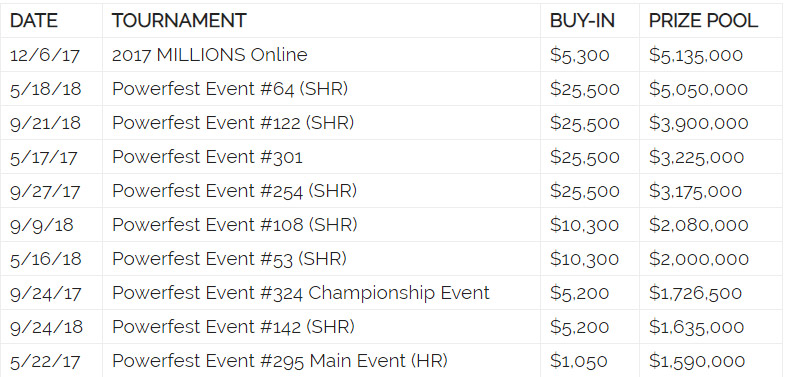Click the DATE column header
The width and height of the screenshot is (785, 377).
pos(34,21)
